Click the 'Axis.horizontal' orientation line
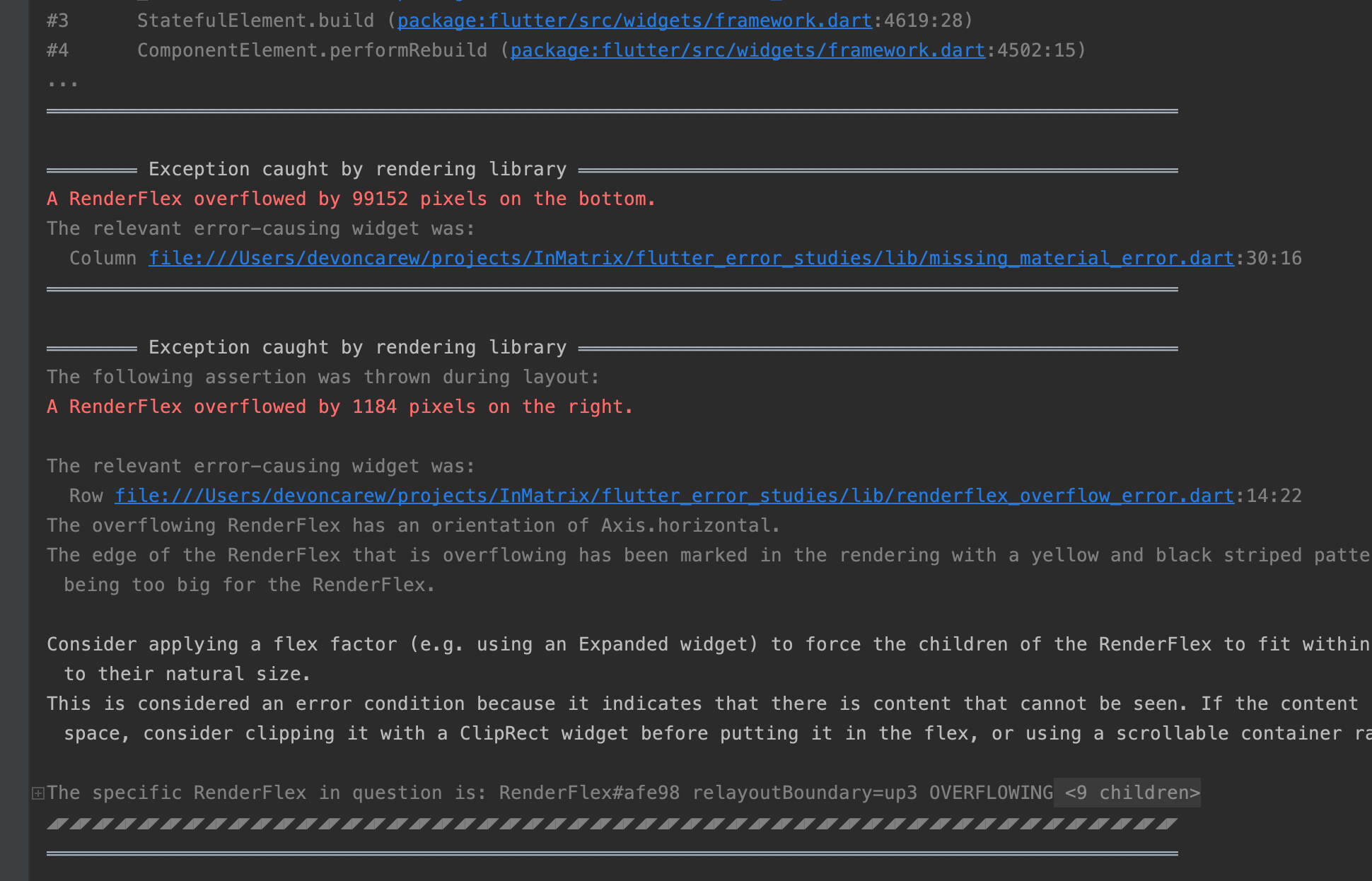This screenshot has height=881, width=1372. click(413, 526)
